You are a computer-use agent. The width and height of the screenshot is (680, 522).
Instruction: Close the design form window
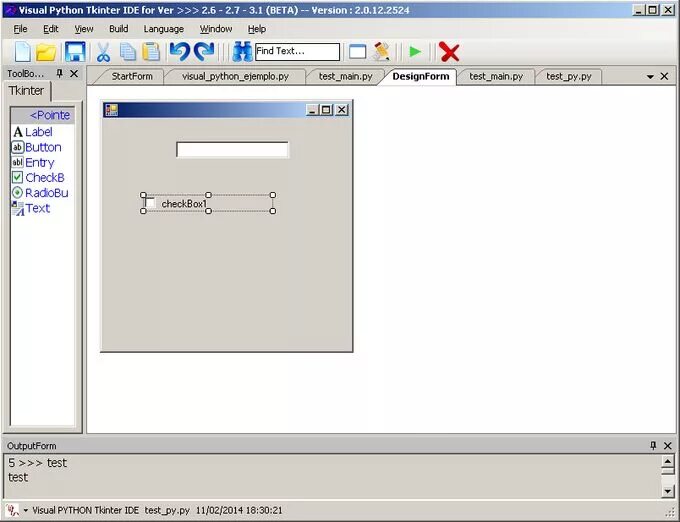pyautogui.click(x=342, y=110)
